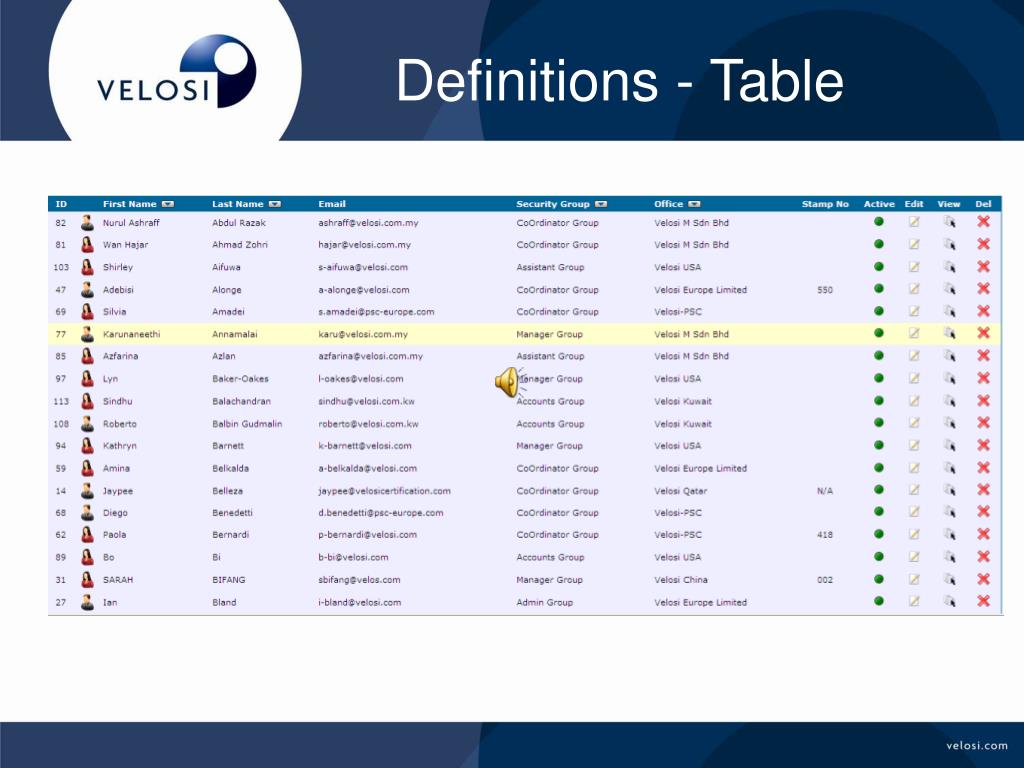Click the avatar icon beside Karunaneethi
Screen dimensions: 1024x768
[x=87, y=334]
